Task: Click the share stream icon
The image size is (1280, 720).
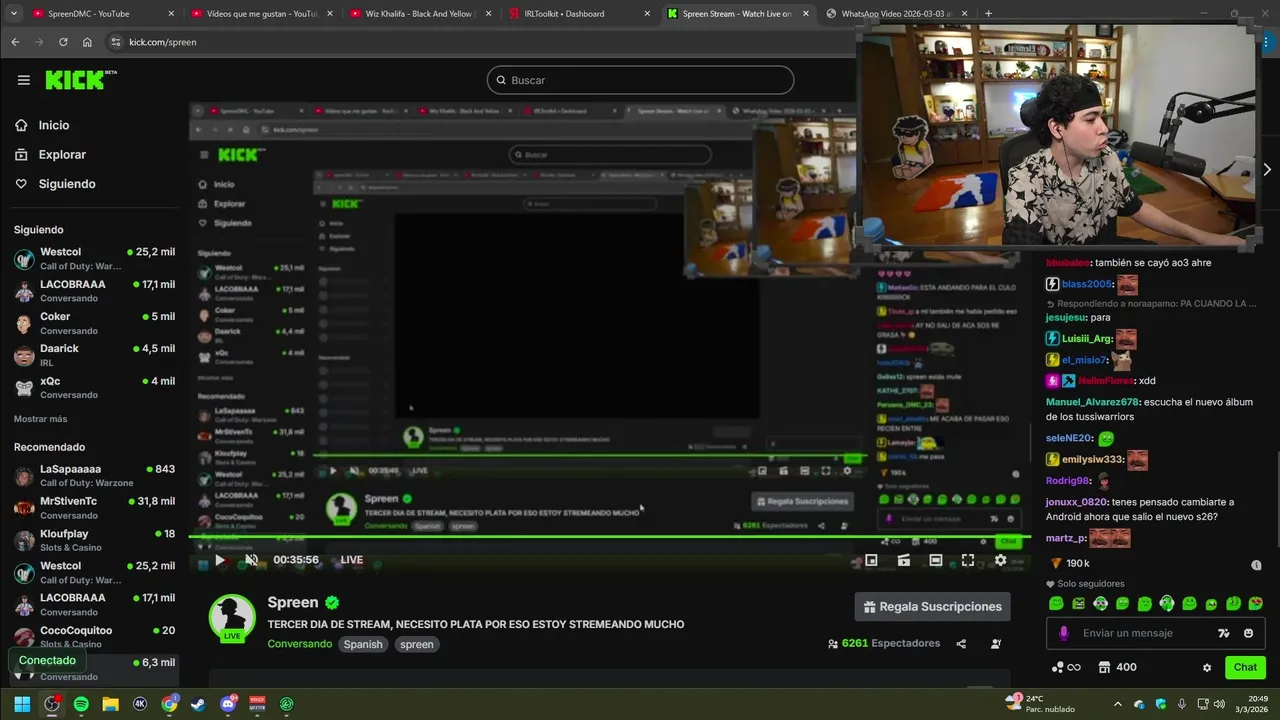Action: click(x=961, y=644)
